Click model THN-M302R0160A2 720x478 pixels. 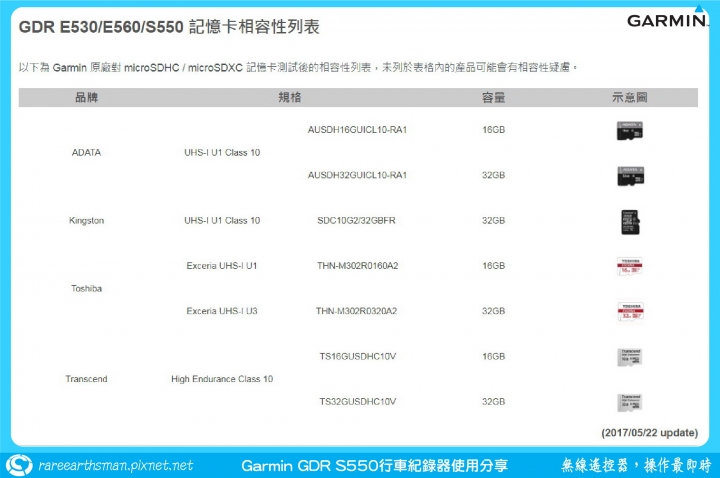pos(357,266)
